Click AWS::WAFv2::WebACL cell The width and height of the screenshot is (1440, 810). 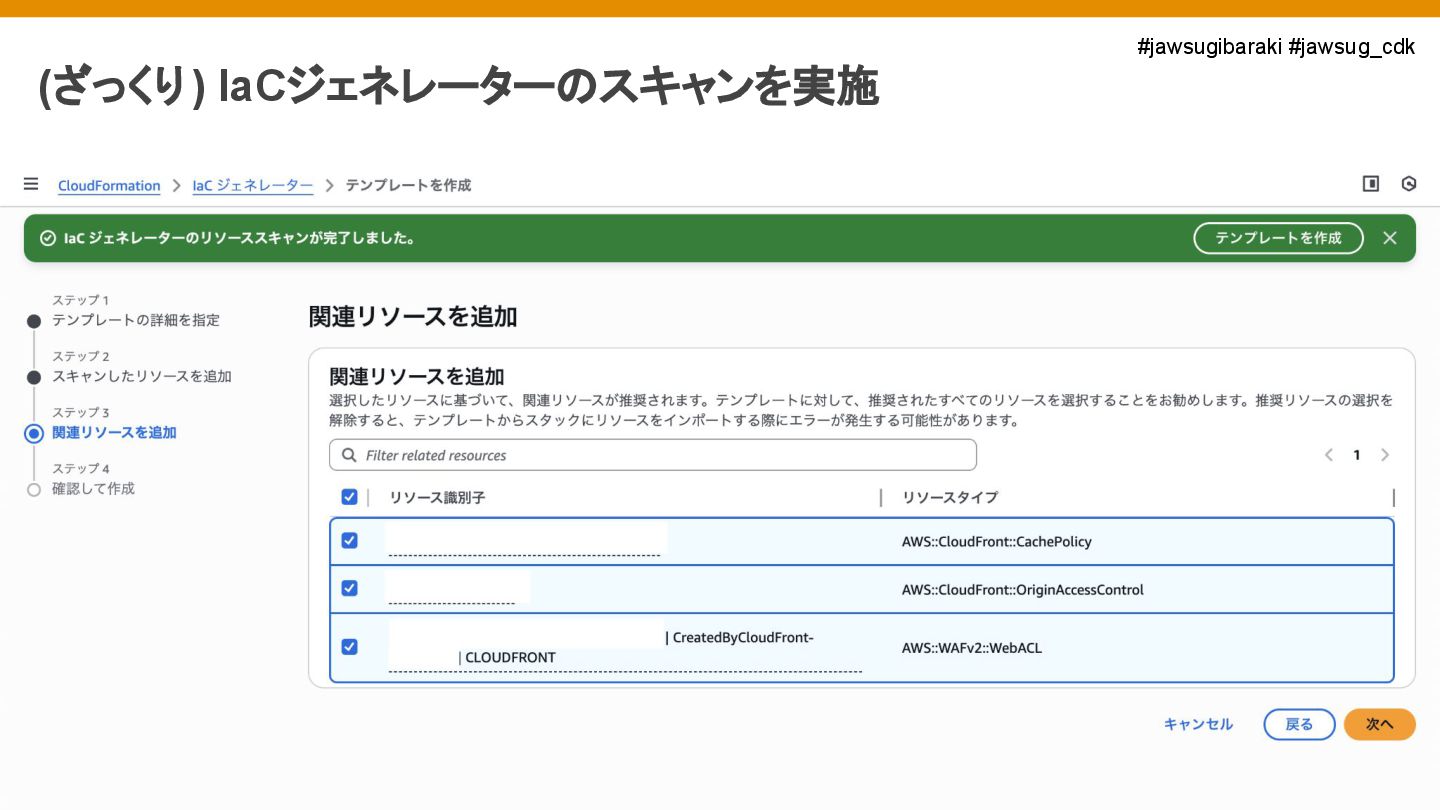972,647
